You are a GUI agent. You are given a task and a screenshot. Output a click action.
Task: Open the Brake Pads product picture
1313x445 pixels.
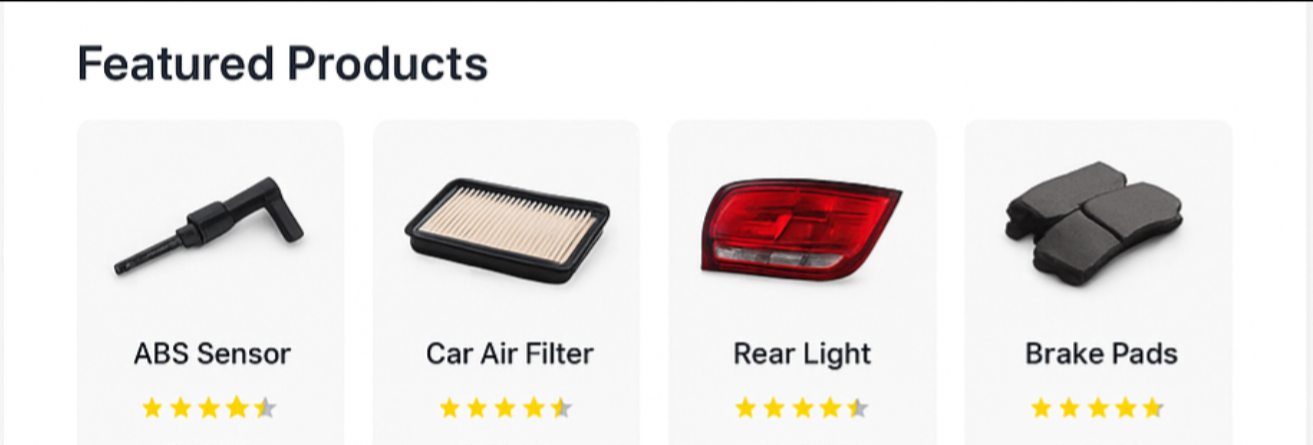[1093, 222]
